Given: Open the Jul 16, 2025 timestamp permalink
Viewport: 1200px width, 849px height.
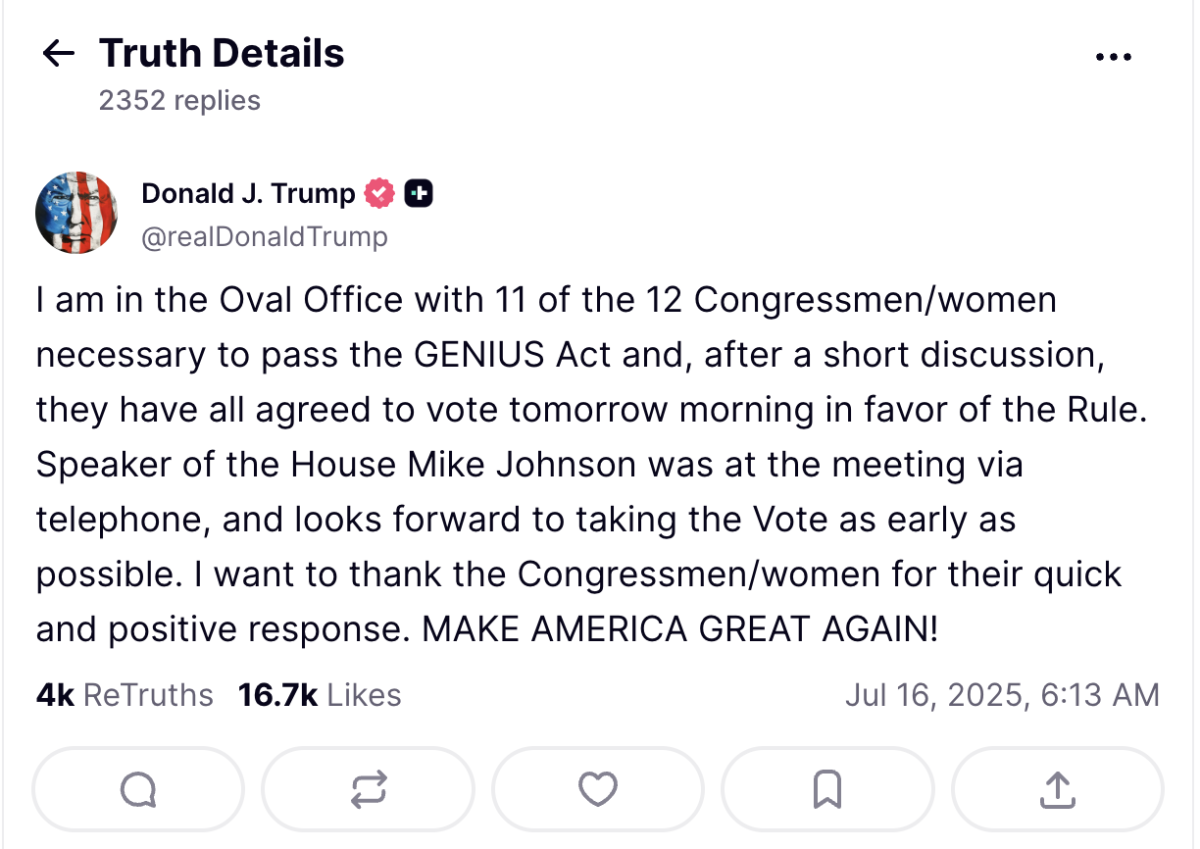Looking at the screenshot, I should coord(1003,694).
